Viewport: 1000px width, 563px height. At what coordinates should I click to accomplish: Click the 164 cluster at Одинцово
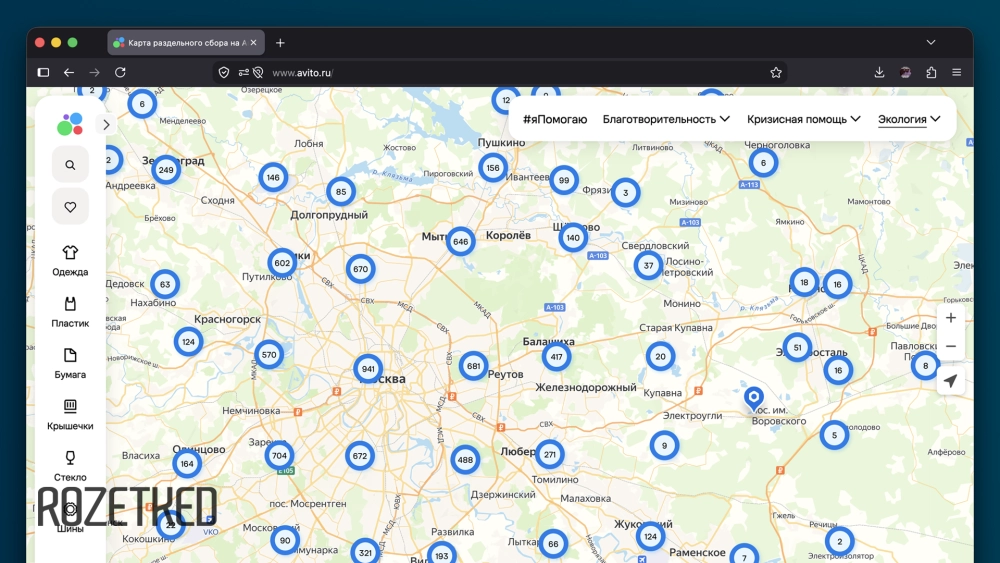187,464
